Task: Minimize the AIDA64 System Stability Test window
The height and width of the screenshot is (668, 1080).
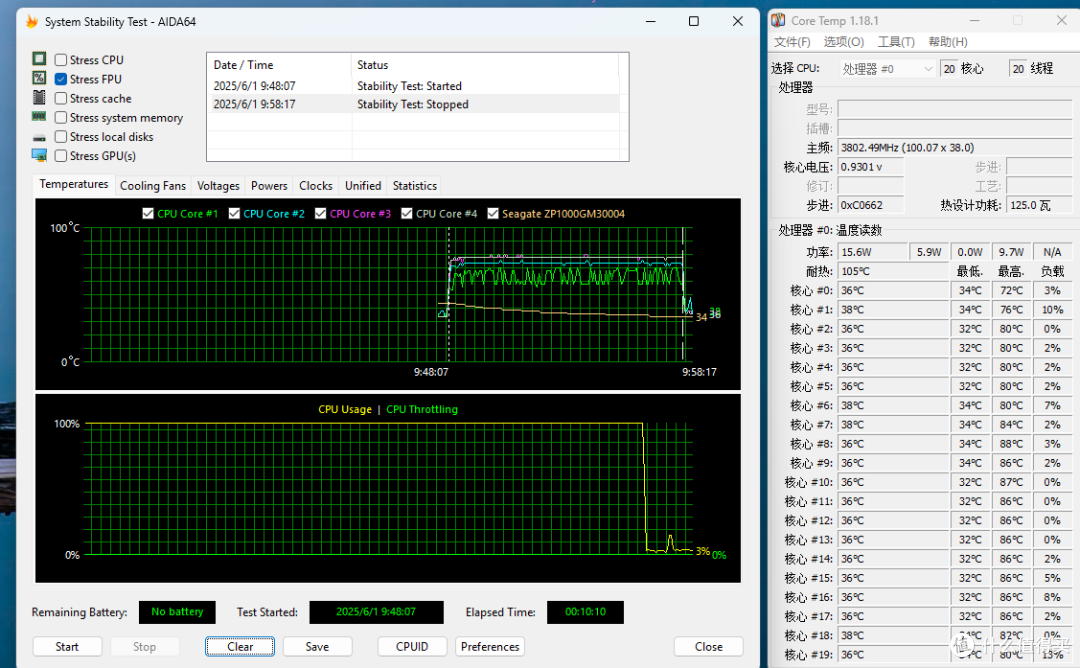Action: click(650, 21)
